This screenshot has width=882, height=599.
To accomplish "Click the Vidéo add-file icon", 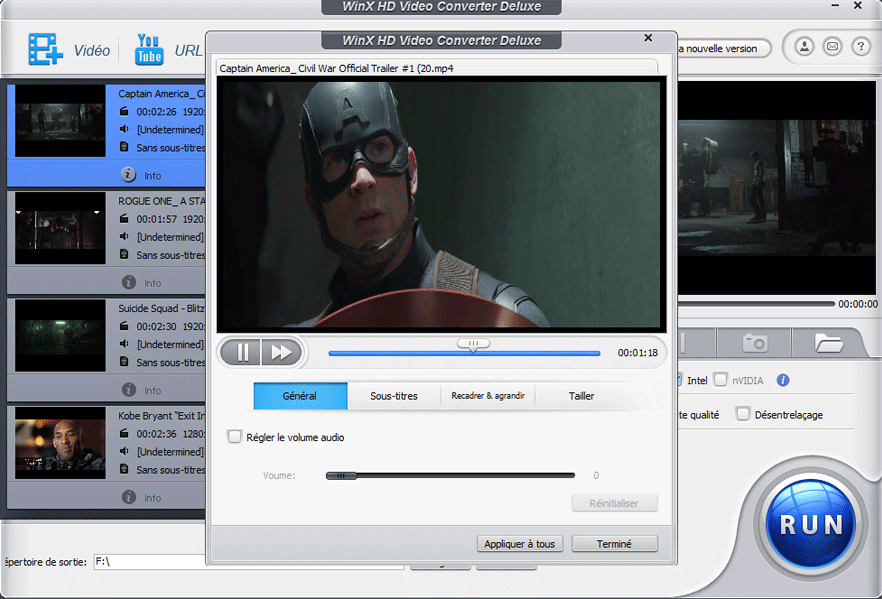I will click(x=46, y=49).
